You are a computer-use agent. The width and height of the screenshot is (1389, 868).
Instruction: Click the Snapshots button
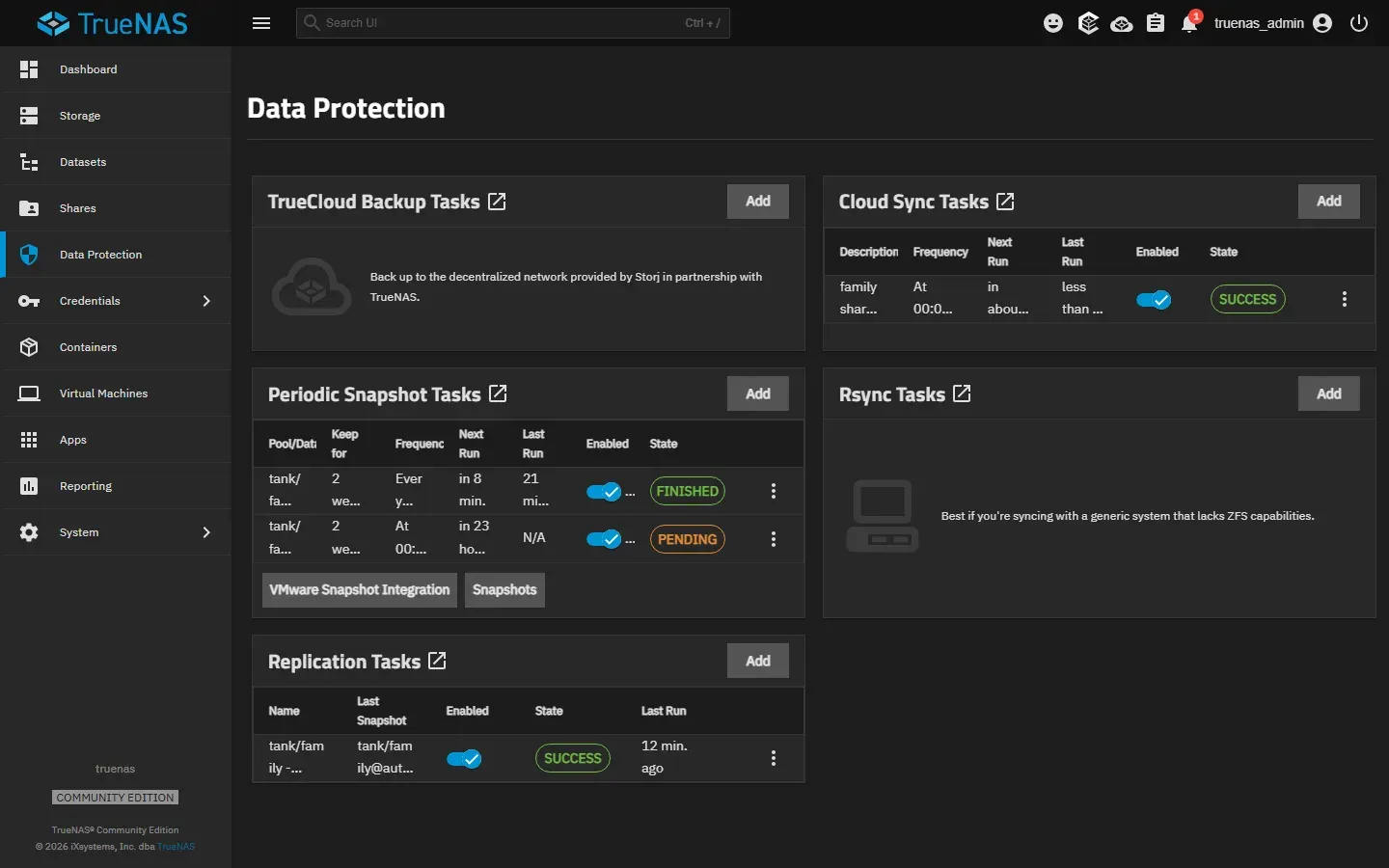pyautogui.click(x=504, y=590)
